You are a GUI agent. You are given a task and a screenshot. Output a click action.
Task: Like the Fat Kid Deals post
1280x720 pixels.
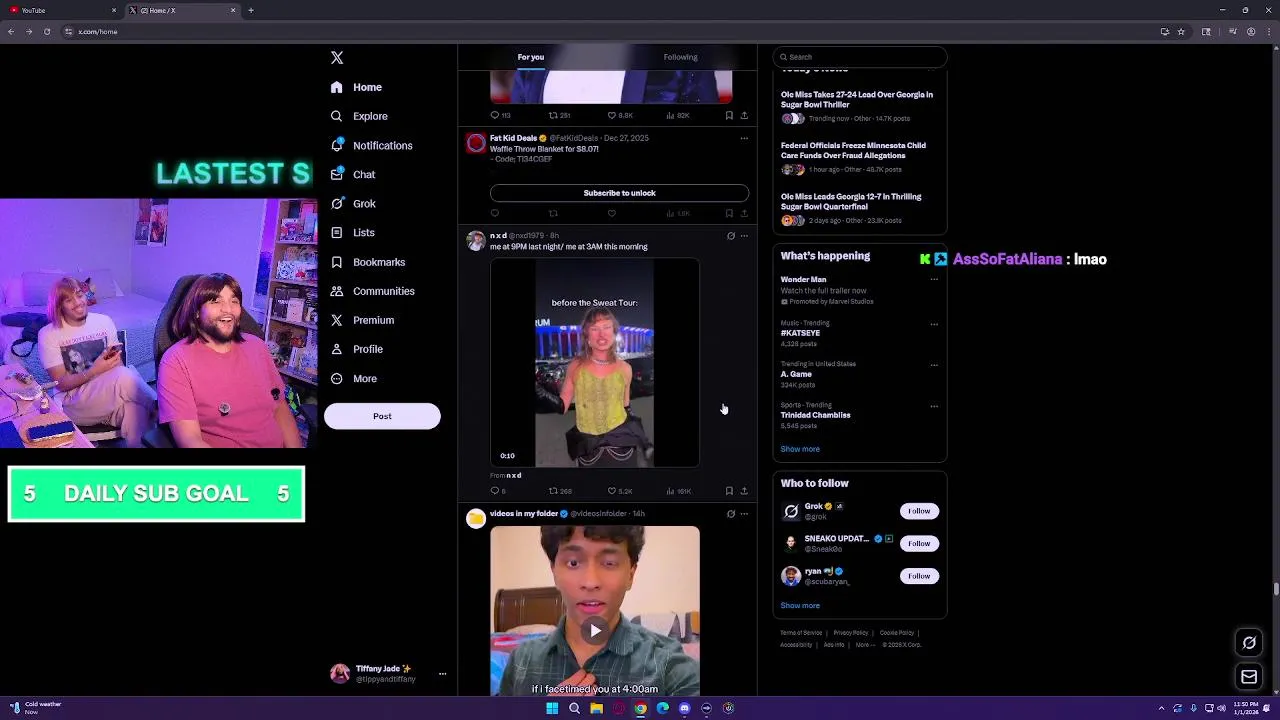click(x=612, y=213)
